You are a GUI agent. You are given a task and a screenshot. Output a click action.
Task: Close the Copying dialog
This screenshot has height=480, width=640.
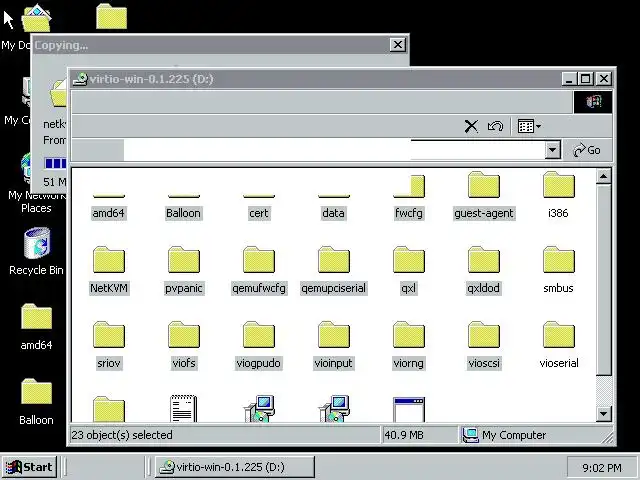click(x=397, y=44)
